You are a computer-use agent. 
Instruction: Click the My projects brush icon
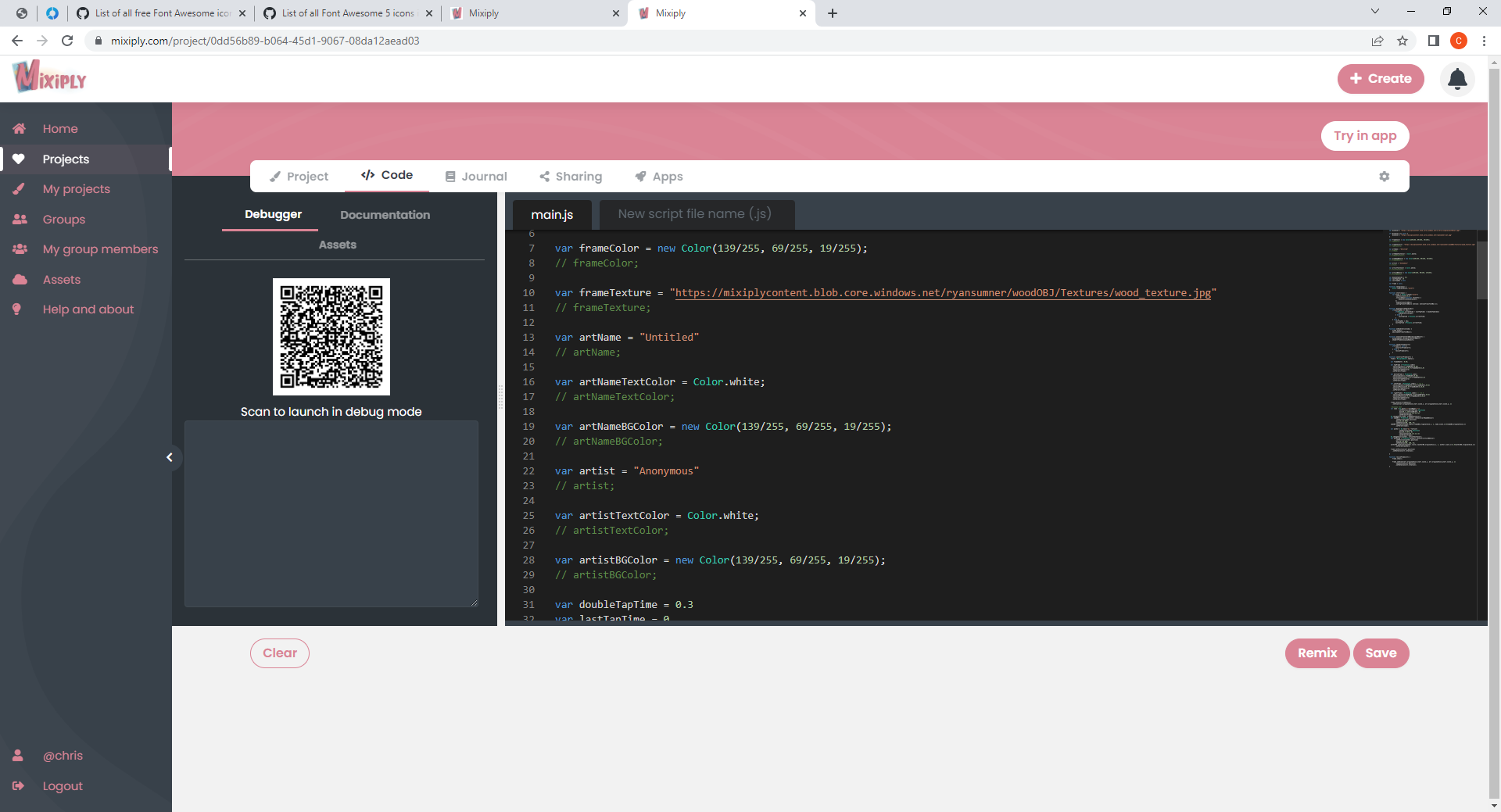(x=20, y=189)
